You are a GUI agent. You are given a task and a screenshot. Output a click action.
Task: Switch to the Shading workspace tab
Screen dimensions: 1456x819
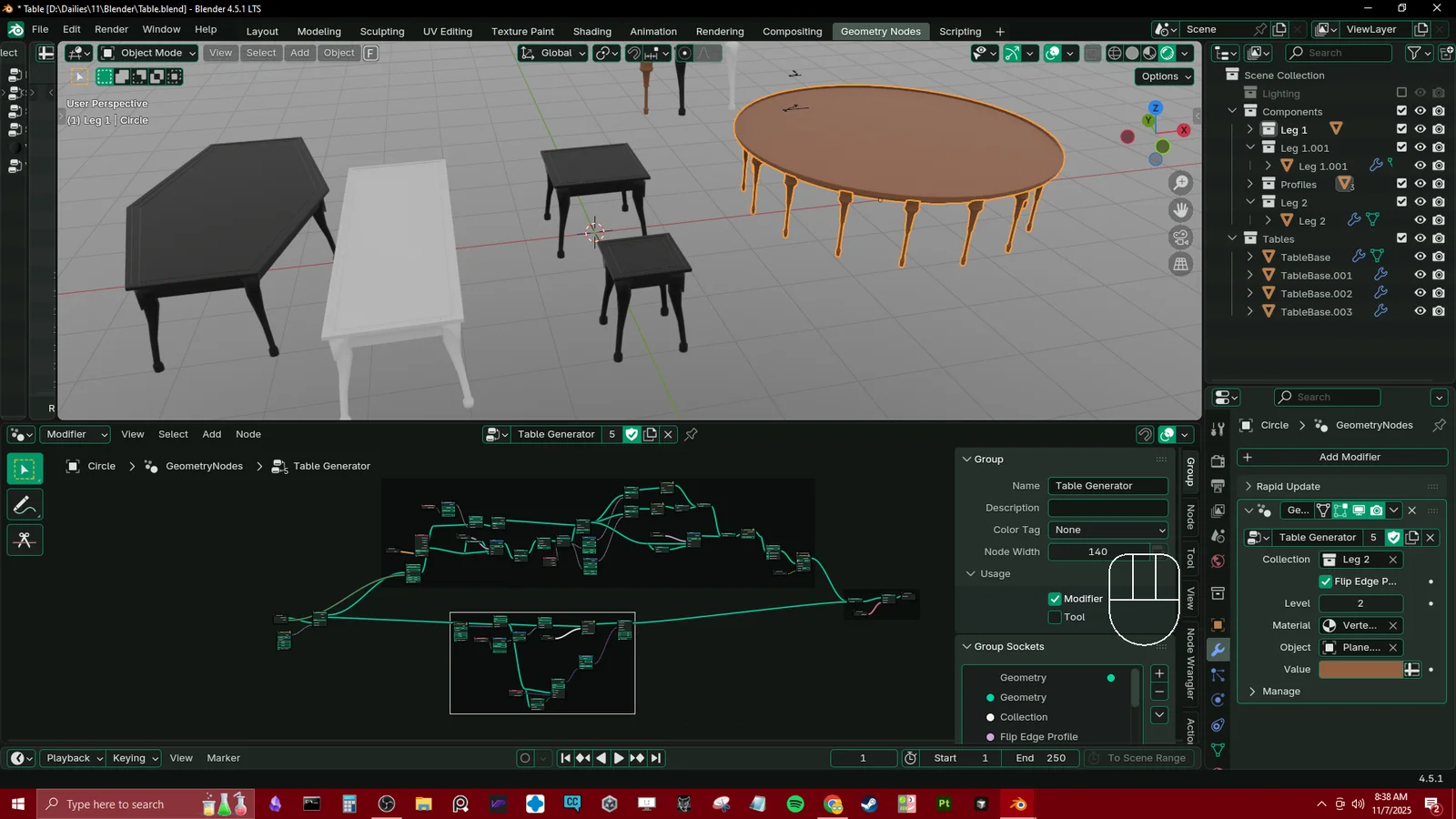coord(591,31)
